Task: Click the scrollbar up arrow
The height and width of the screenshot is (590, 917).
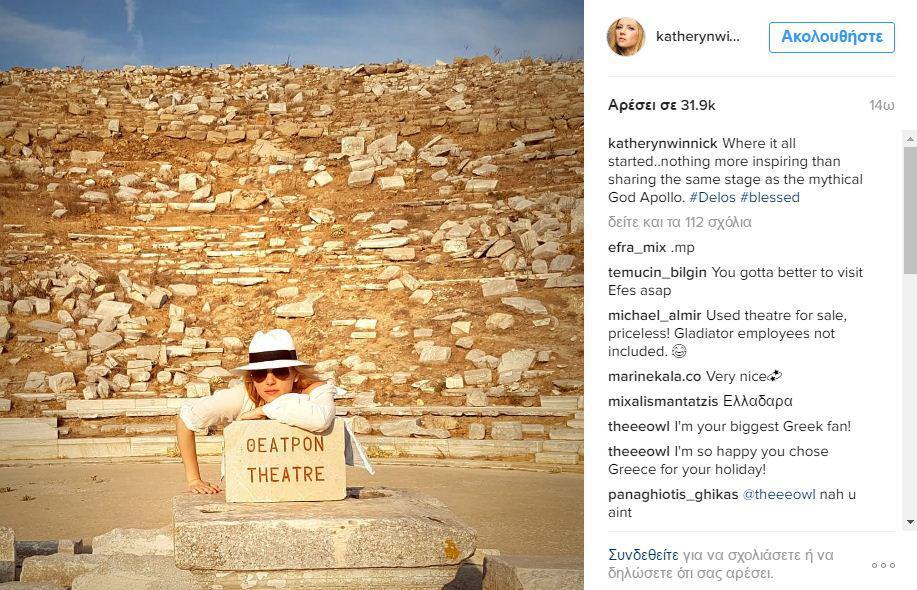Action: [910, 139]
